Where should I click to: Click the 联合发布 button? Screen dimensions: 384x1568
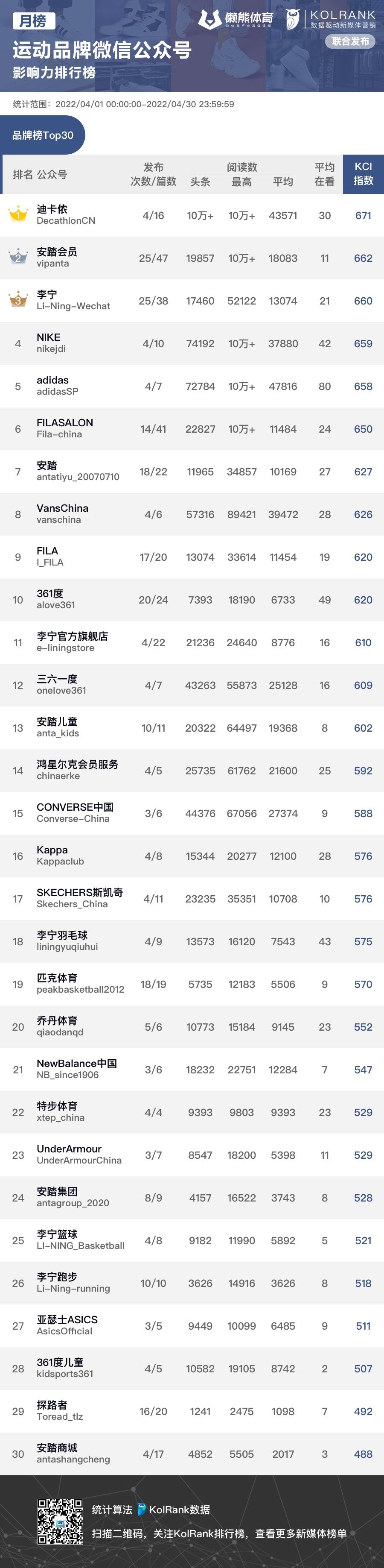(351, 41)
